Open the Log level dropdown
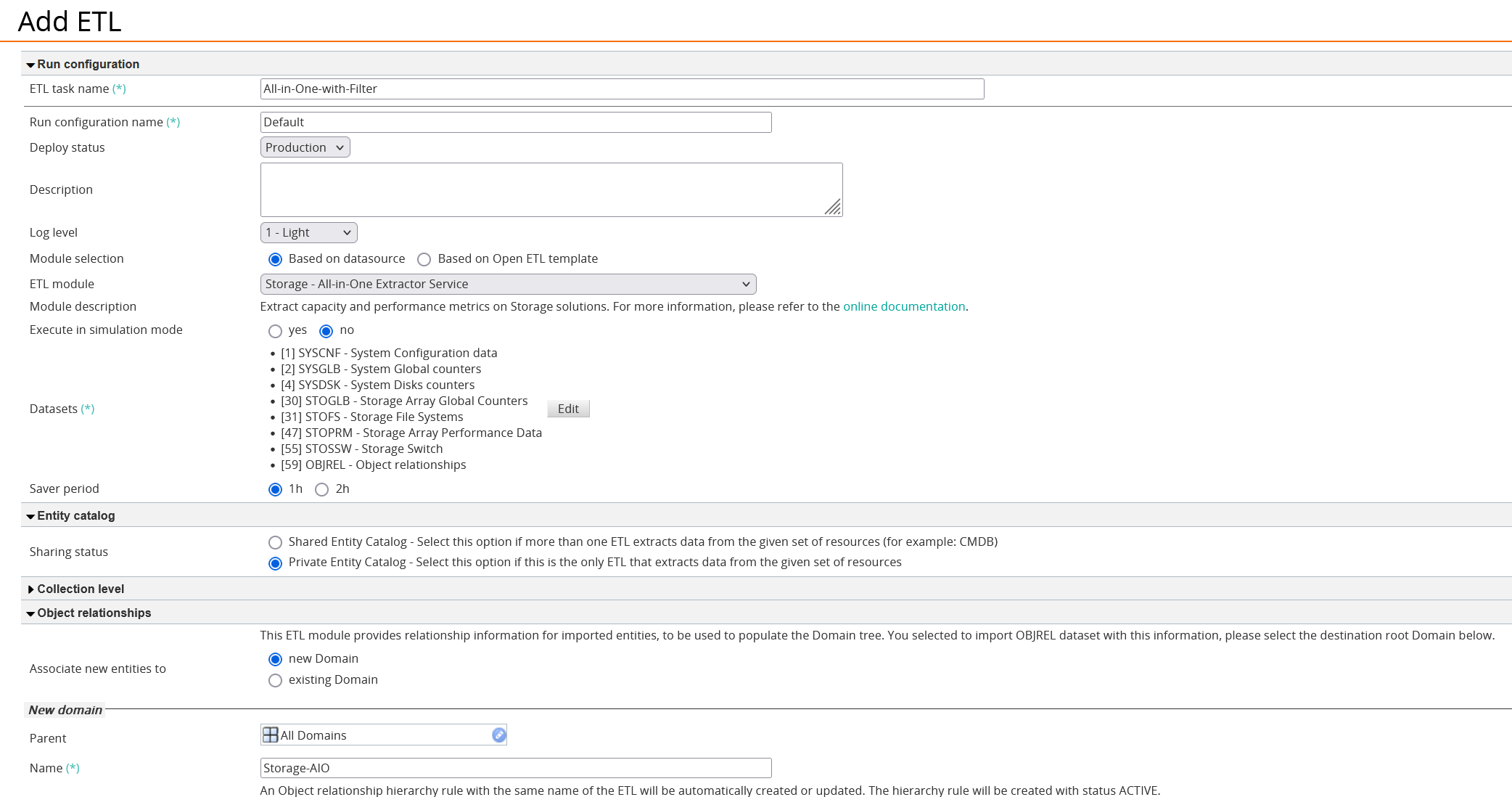1512x797 pixels. pyautogui.click(x=306, y=232)
